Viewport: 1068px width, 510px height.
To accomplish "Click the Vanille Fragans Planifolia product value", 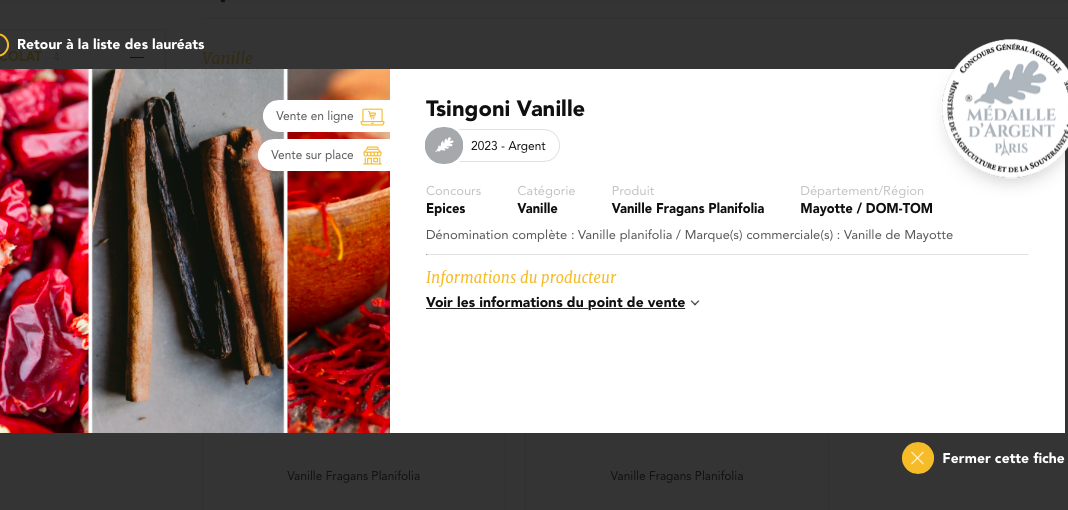I will click(687, 208).
